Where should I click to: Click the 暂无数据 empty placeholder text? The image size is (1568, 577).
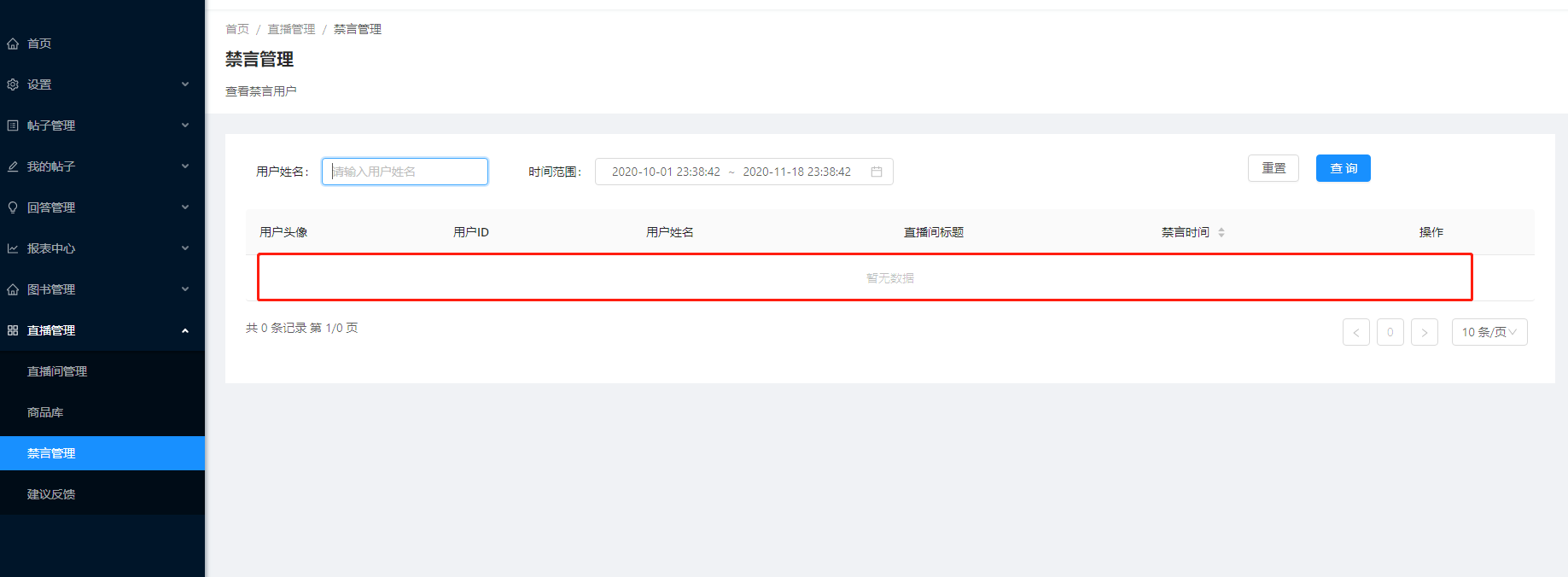(x=890, y=278)
